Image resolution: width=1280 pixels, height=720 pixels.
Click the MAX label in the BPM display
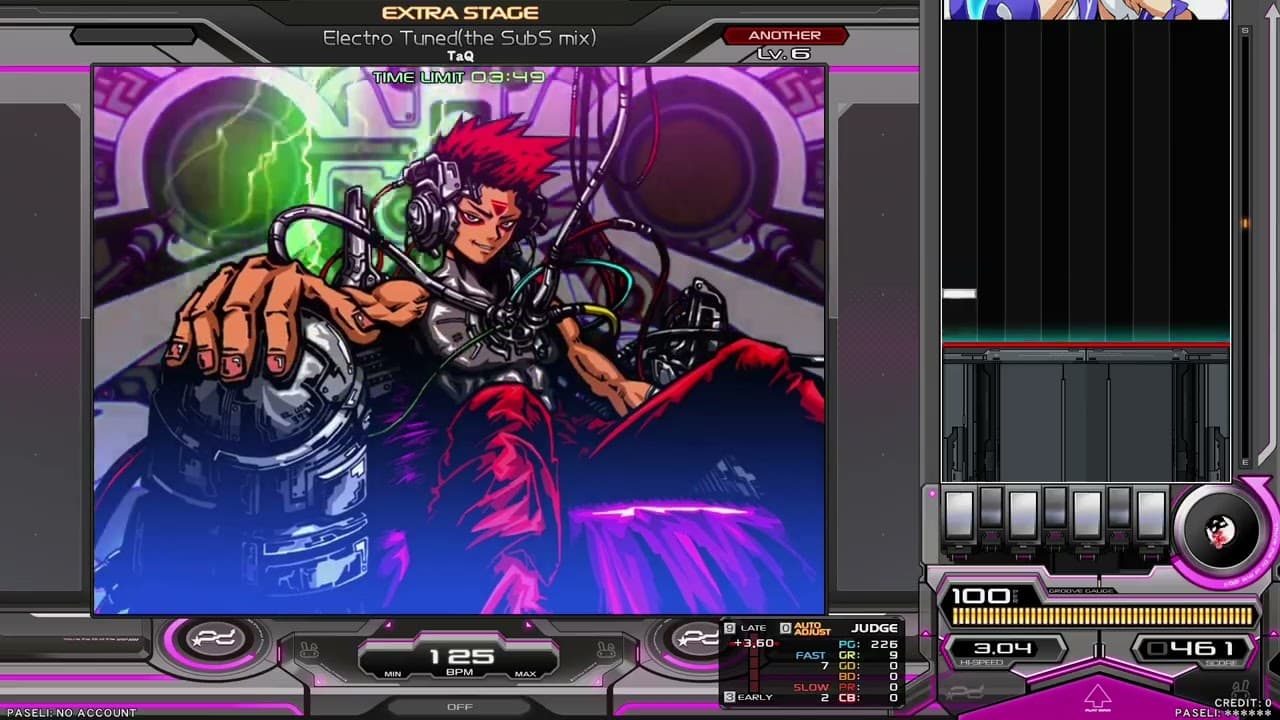(x=526, y=674)
